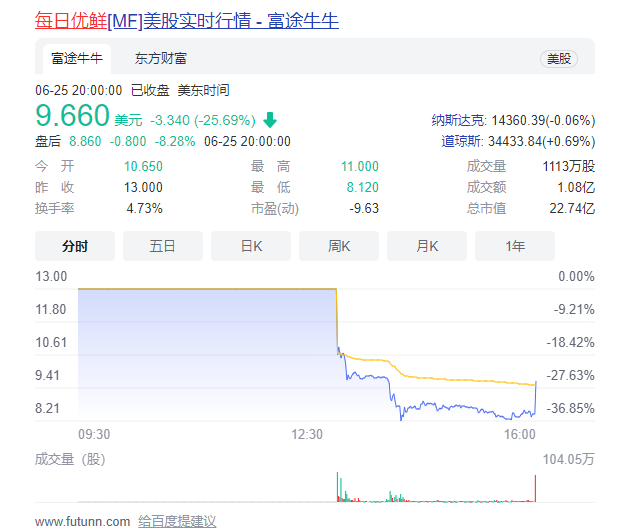Click the 104.05万 volume scale label
The width and height of the screenshot is (622, 532).
pyautogui.click(x=568, y=459)
